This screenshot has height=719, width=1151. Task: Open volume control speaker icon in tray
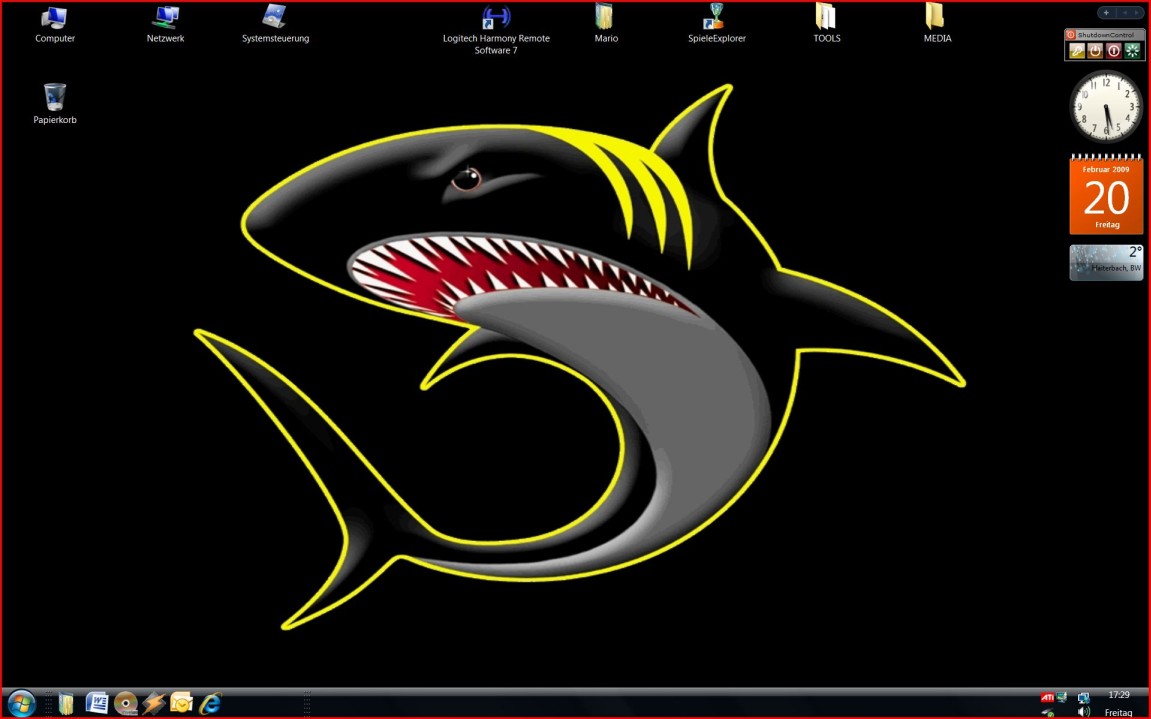[x=1084, y=712]
